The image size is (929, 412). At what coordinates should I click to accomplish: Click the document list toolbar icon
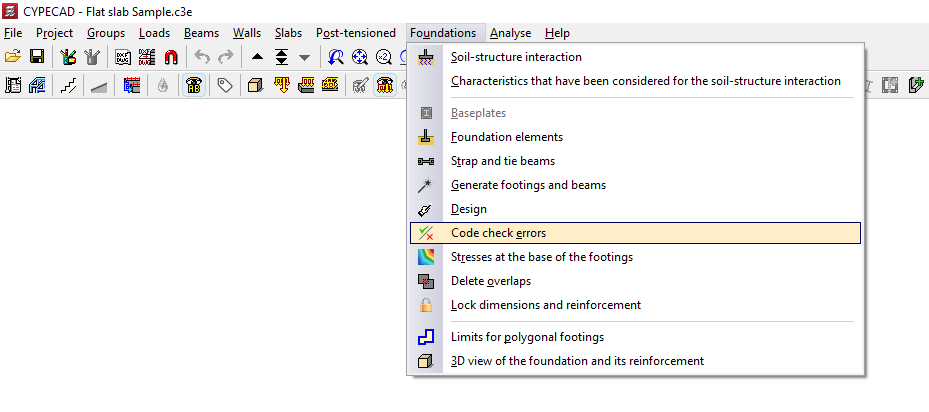tap(13, 85)
